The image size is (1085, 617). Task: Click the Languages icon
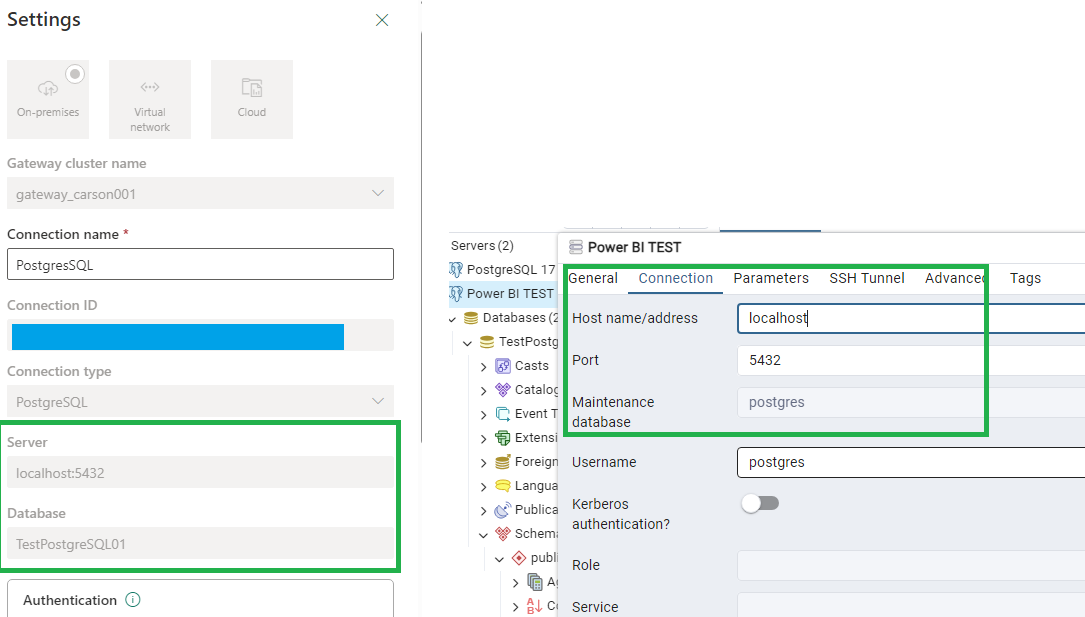(503, 486)
